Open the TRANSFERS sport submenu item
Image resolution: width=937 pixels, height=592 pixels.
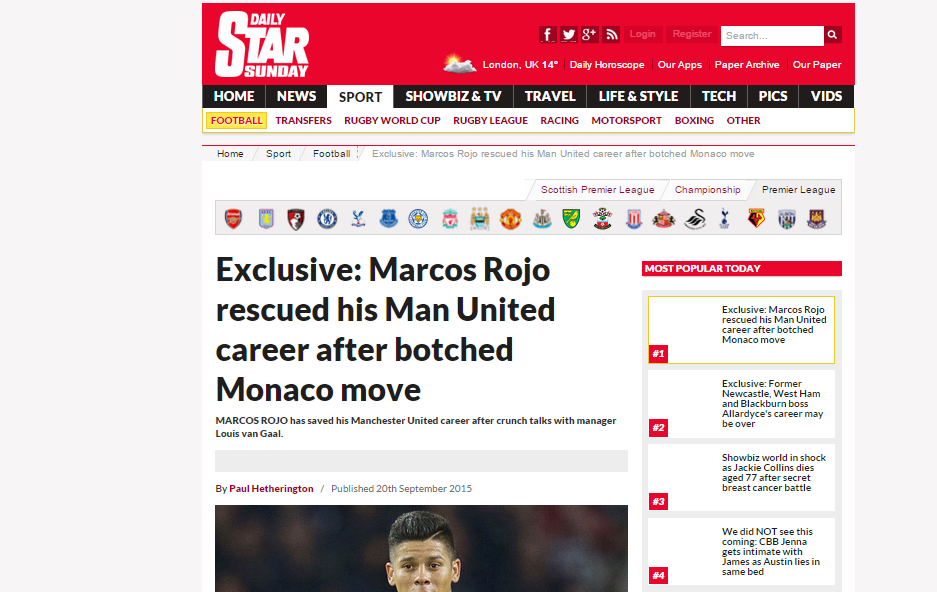[x=303, y=121]
